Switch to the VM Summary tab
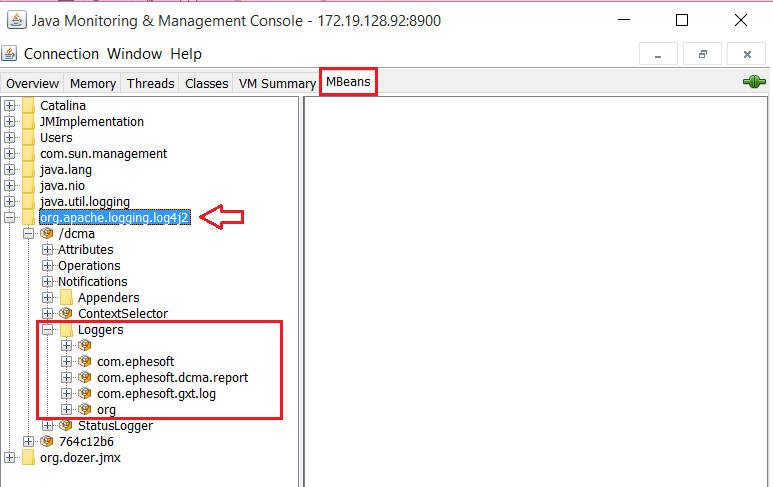773x487 pixels. click(x=277, y=83)
